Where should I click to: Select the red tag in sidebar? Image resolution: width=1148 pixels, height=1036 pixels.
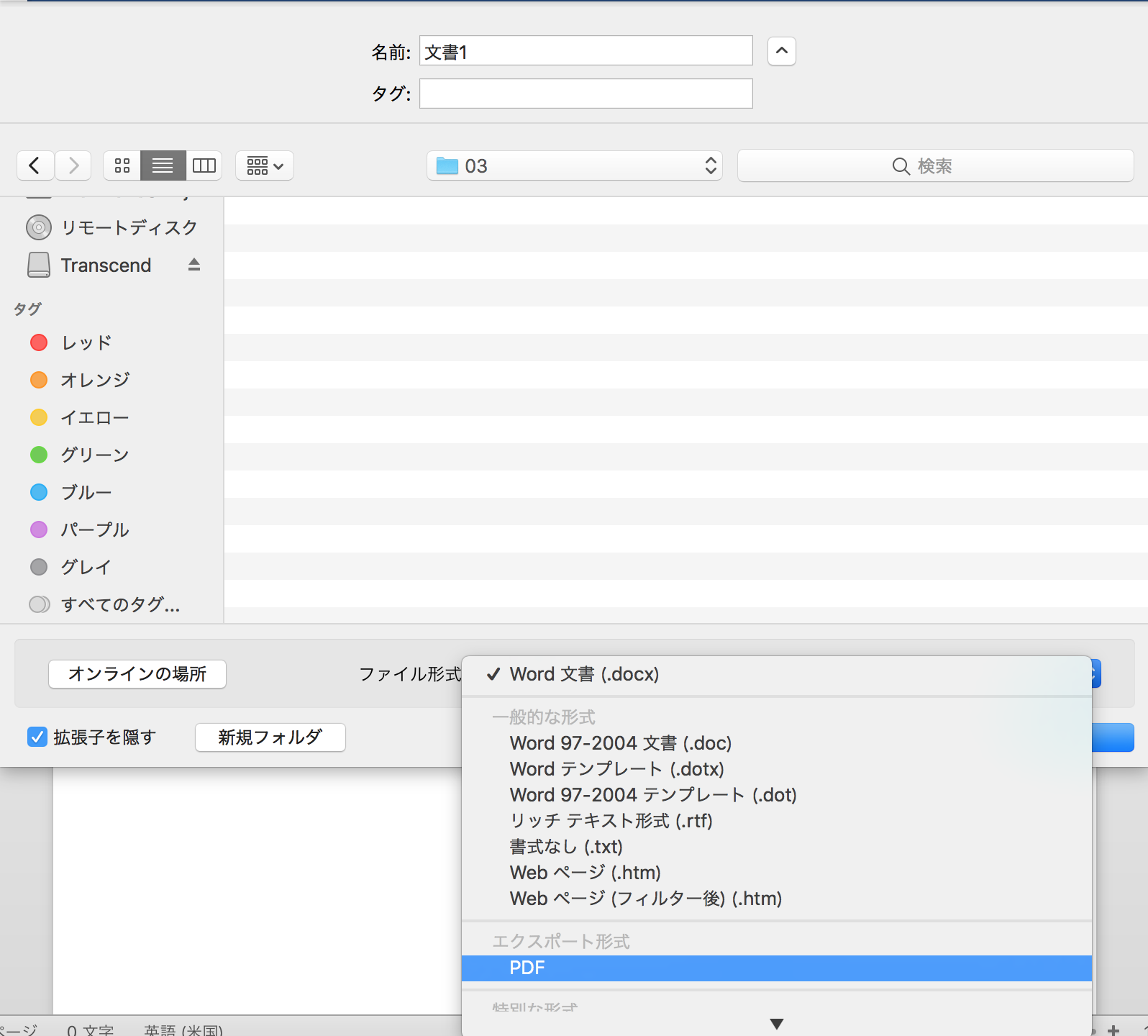tap(85, 342)
